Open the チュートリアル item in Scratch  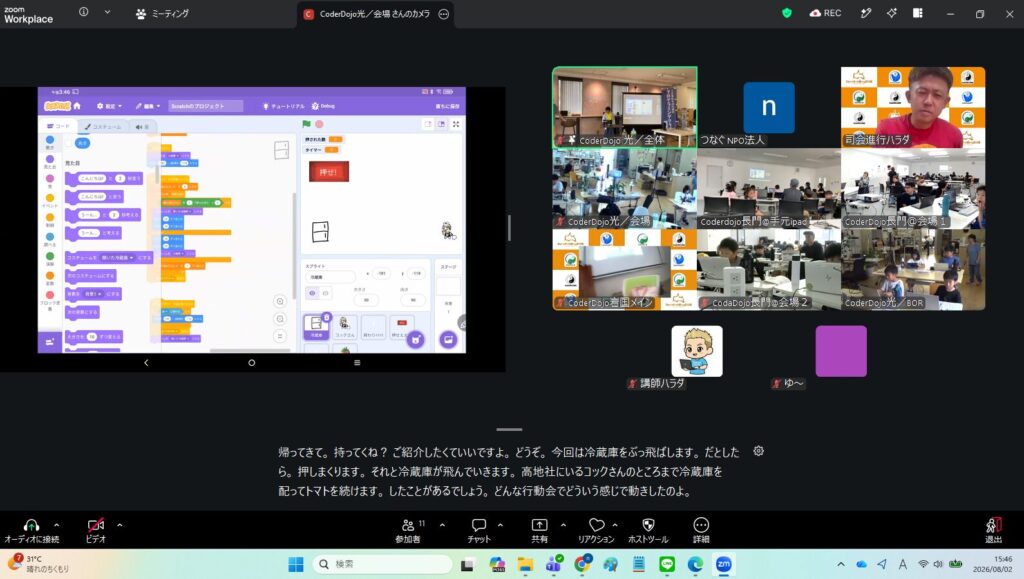pyautogui.click(x=283, y=106)
